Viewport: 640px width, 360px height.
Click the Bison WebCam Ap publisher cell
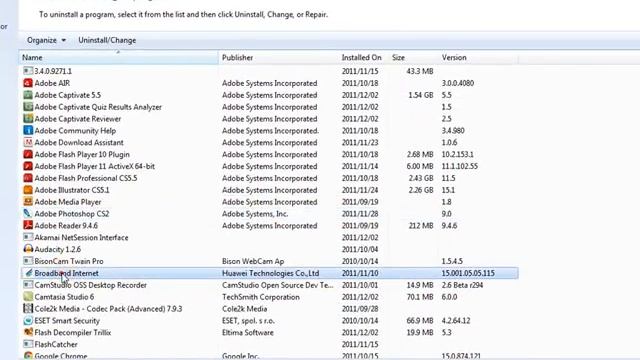coord(253,261)
